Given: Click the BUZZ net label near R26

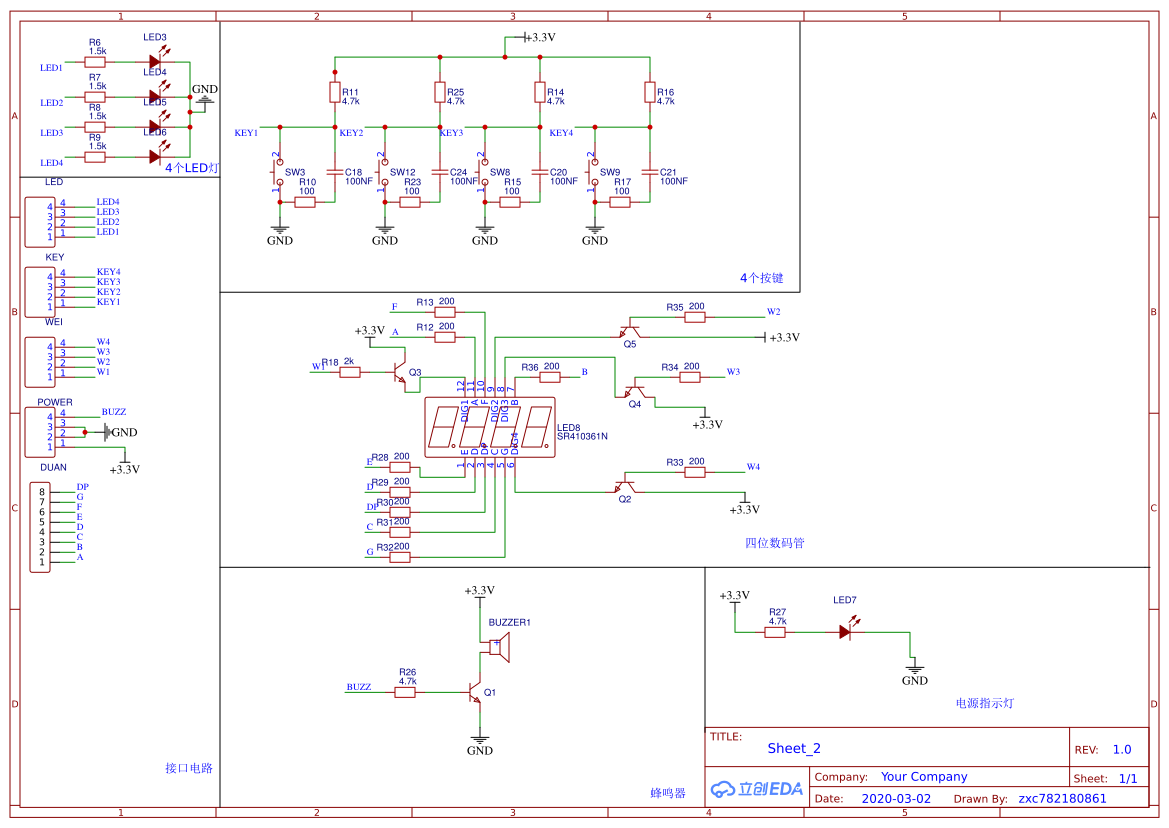Looking at the screenshot, I should [359, 686].
